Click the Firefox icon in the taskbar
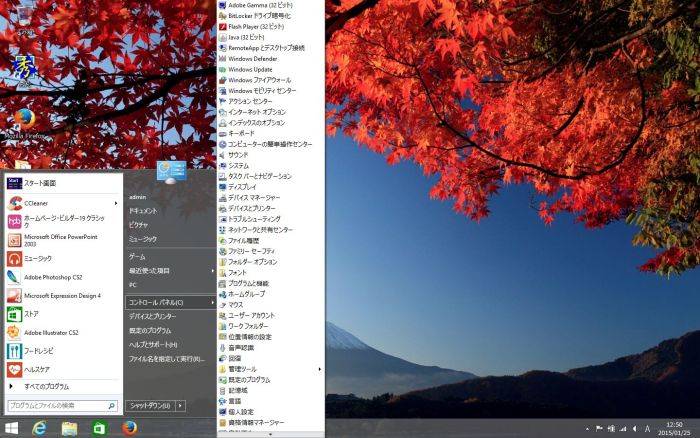This screenshot has width=700, height=438. [x=129, y=428]
